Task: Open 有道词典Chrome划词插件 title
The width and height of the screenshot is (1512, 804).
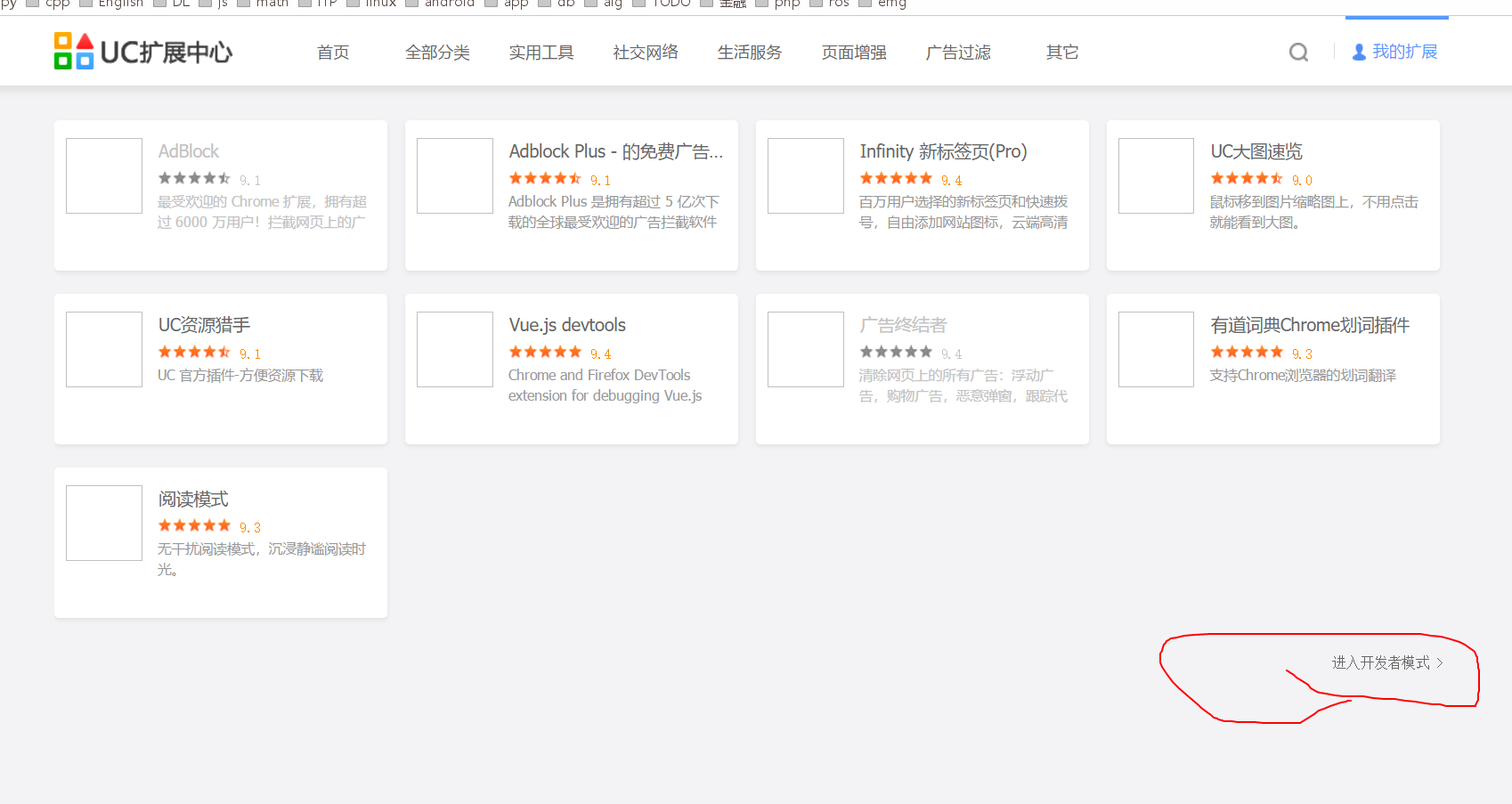Action: (x=1310, y=325)
